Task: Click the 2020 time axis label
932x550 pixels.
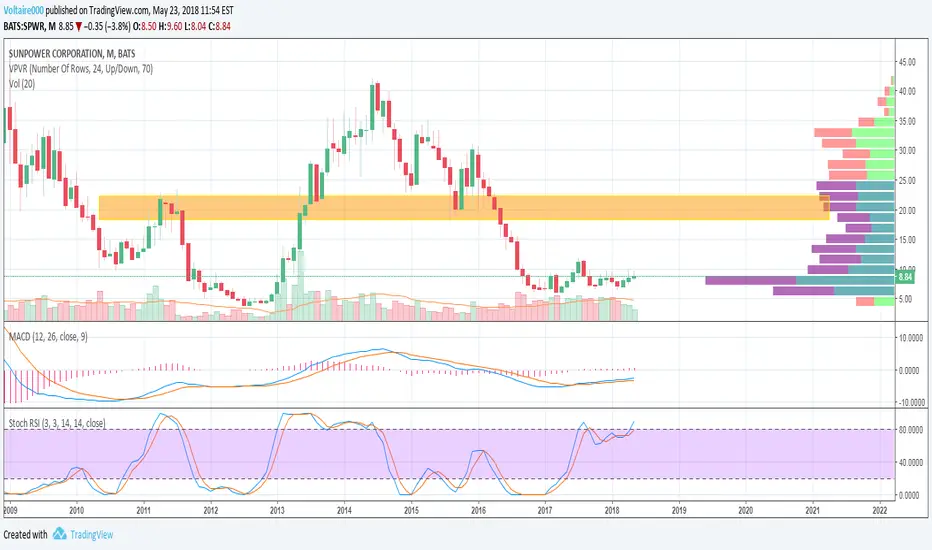Action: coord(746,510)
